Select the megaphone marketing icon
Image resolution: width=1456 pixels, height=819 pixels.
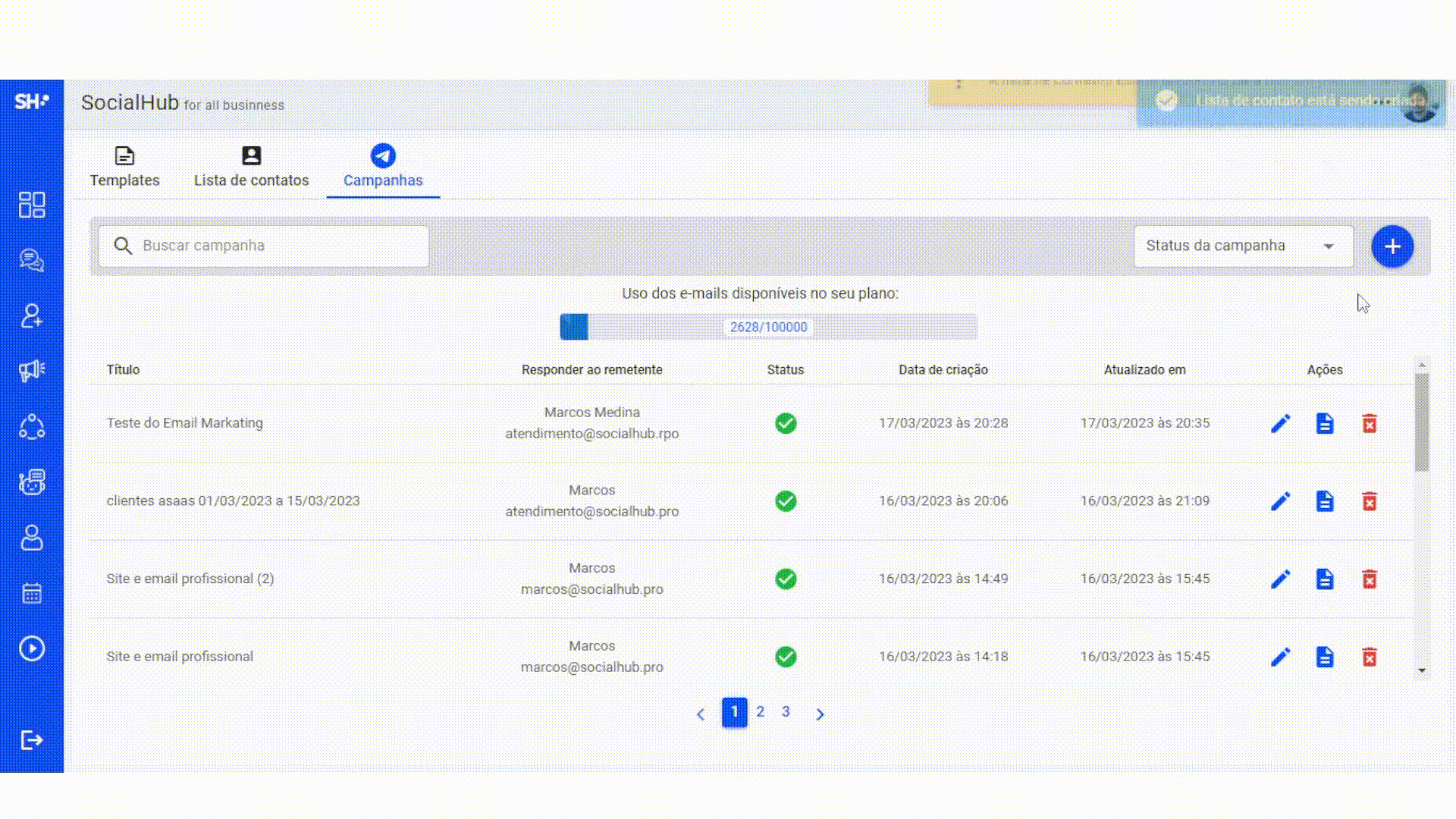(32, 371)
